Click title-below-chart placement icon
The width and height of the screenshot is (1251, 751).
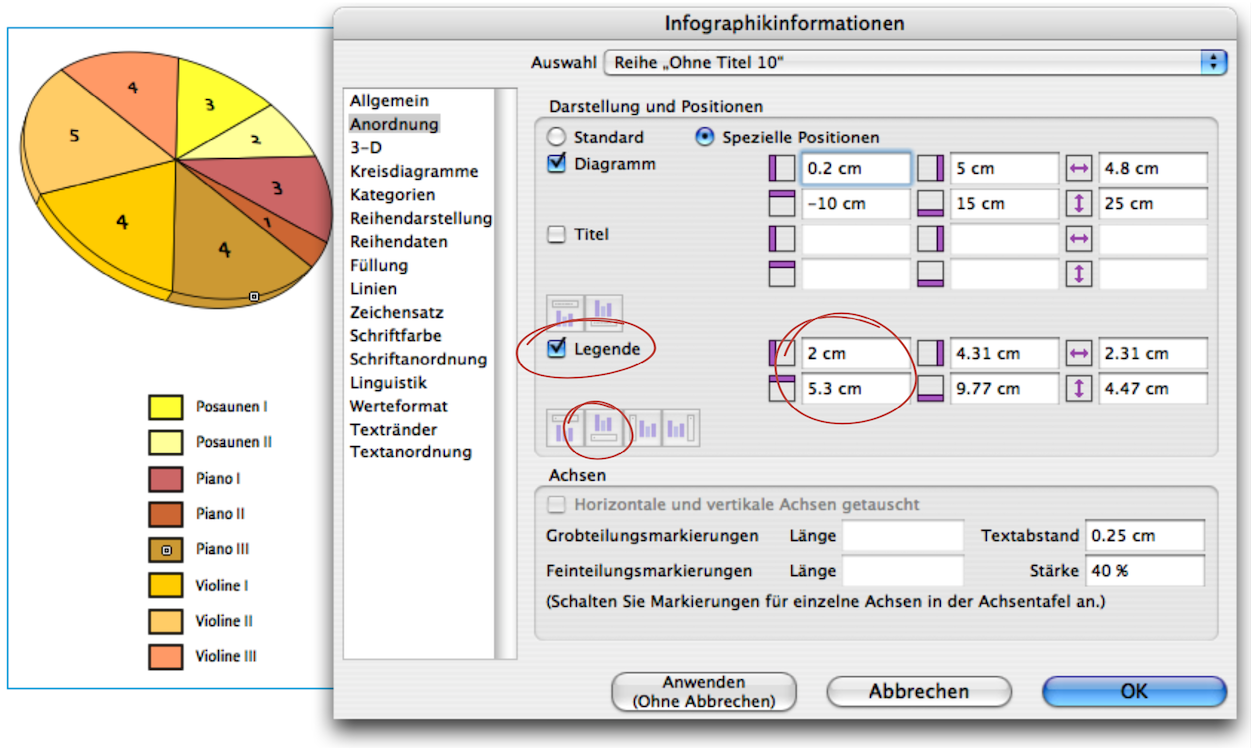604,313
